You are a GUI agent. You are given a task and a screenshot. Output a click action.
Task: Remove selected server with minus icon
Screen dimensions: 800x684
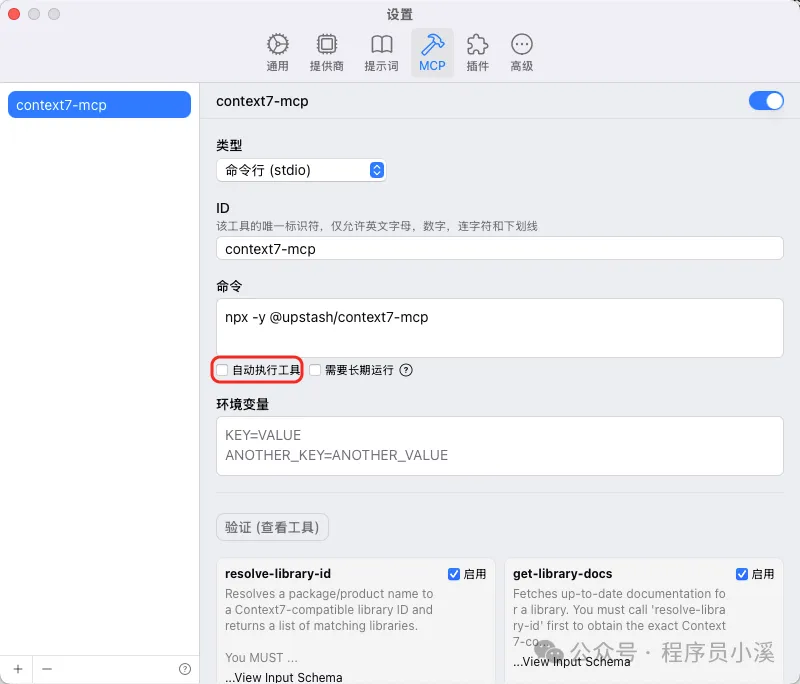(x=46, y=668)
